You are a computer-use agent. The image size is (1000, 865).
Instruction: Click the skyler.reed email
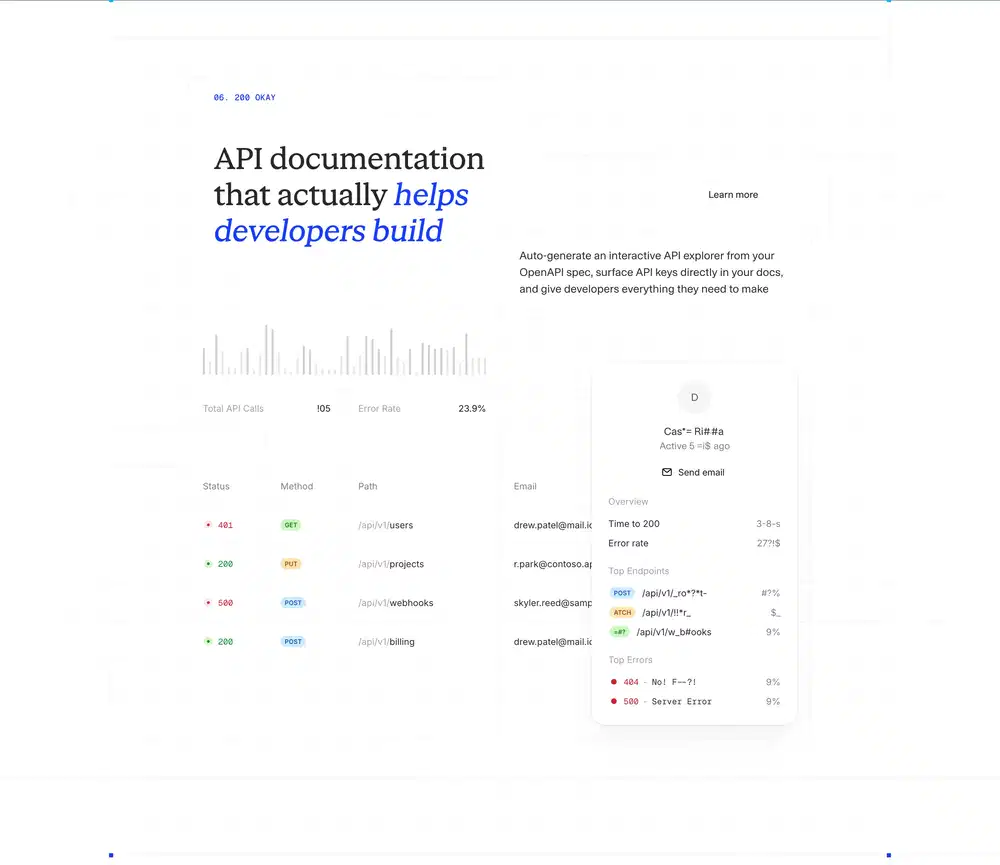click(x=553, y=603)
